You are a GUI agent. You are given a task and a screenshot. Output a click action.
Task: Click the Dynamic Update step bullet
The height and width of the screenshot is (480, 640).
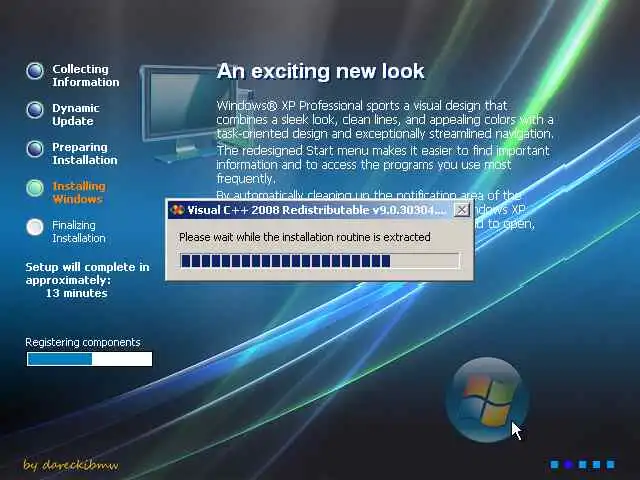[35, 110]
